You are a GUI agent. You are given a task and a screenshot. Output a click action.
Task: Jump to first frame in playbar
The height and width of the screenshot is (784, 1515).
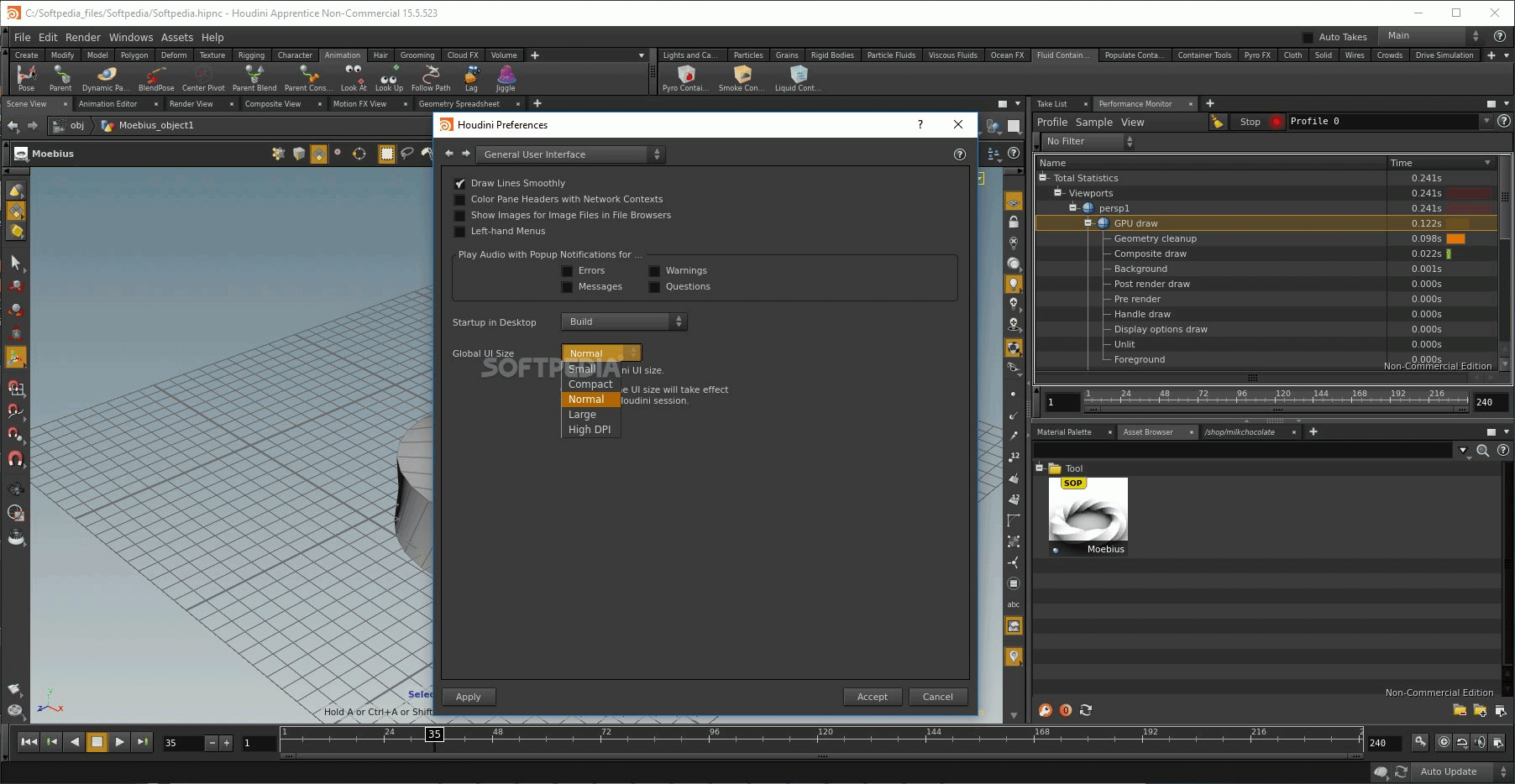pyautogui.click(x=29, y=742)
